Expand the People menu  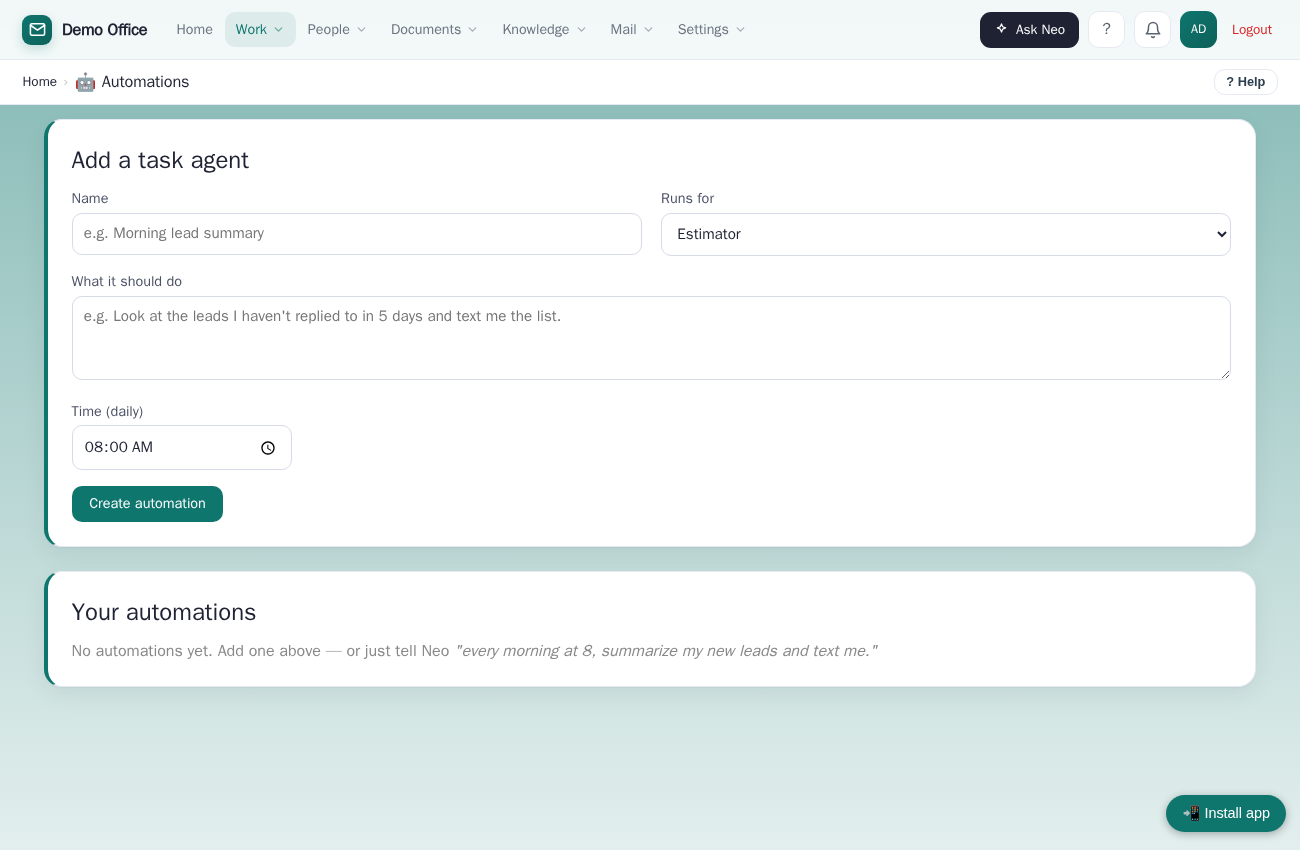337,30
